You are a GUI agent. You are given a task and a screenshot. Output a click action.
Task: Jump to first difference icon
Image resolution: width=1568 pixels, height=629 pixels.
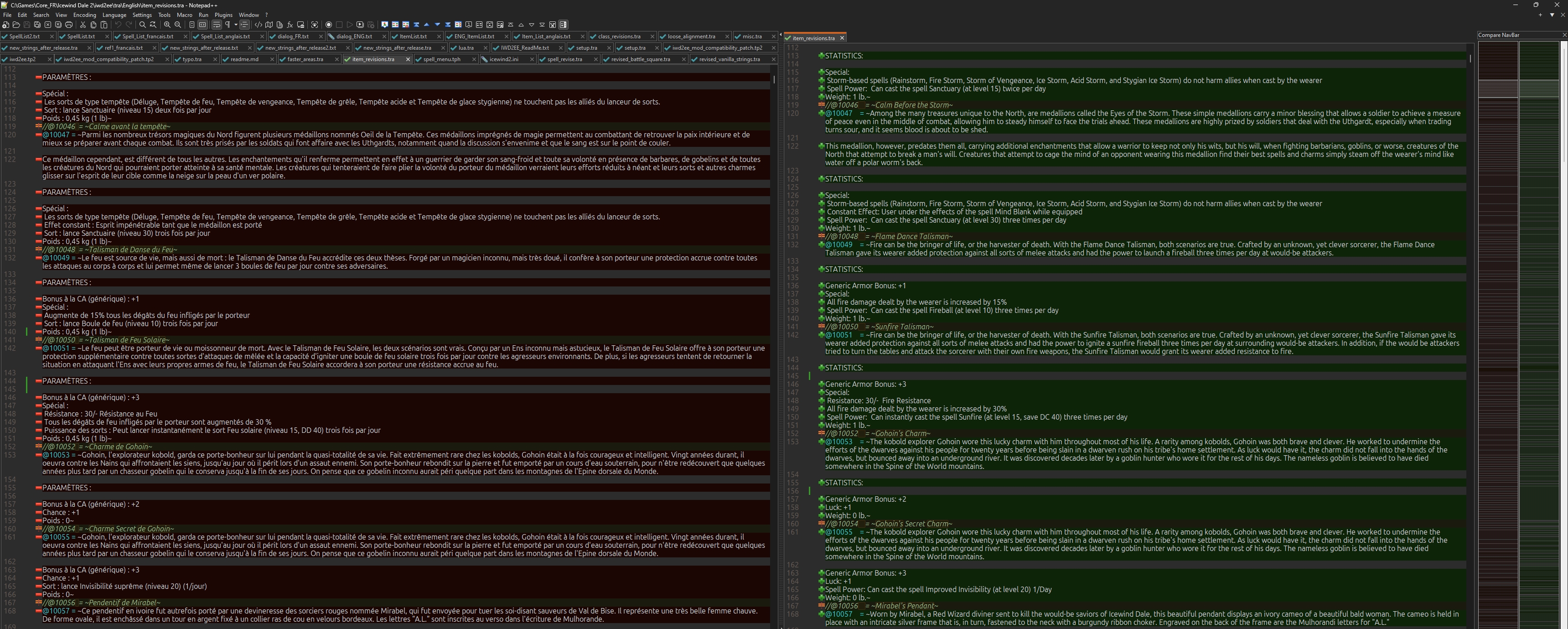(416, 25)
